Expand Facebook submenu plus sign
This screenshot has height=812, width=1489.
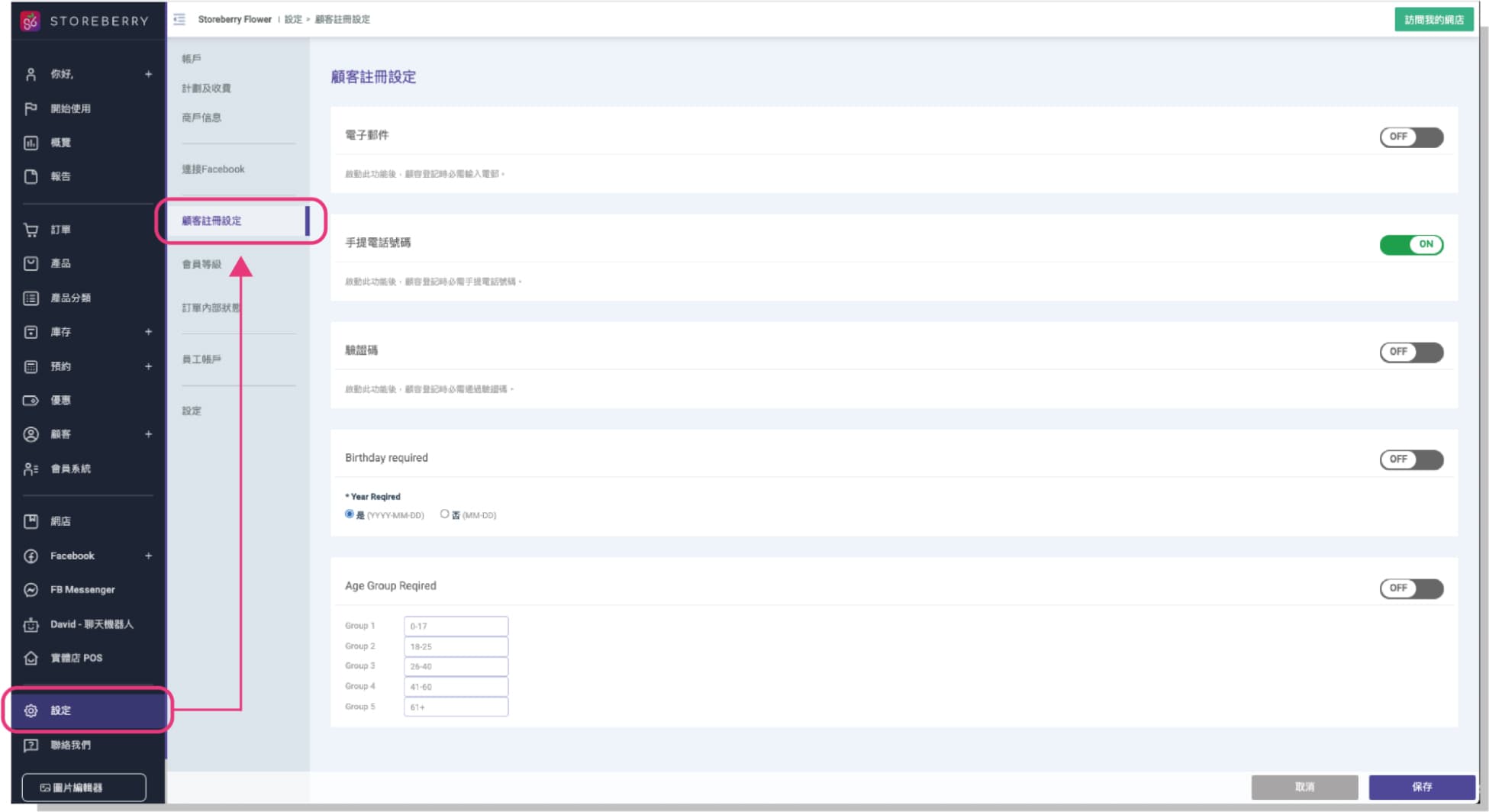coord(148,556)
